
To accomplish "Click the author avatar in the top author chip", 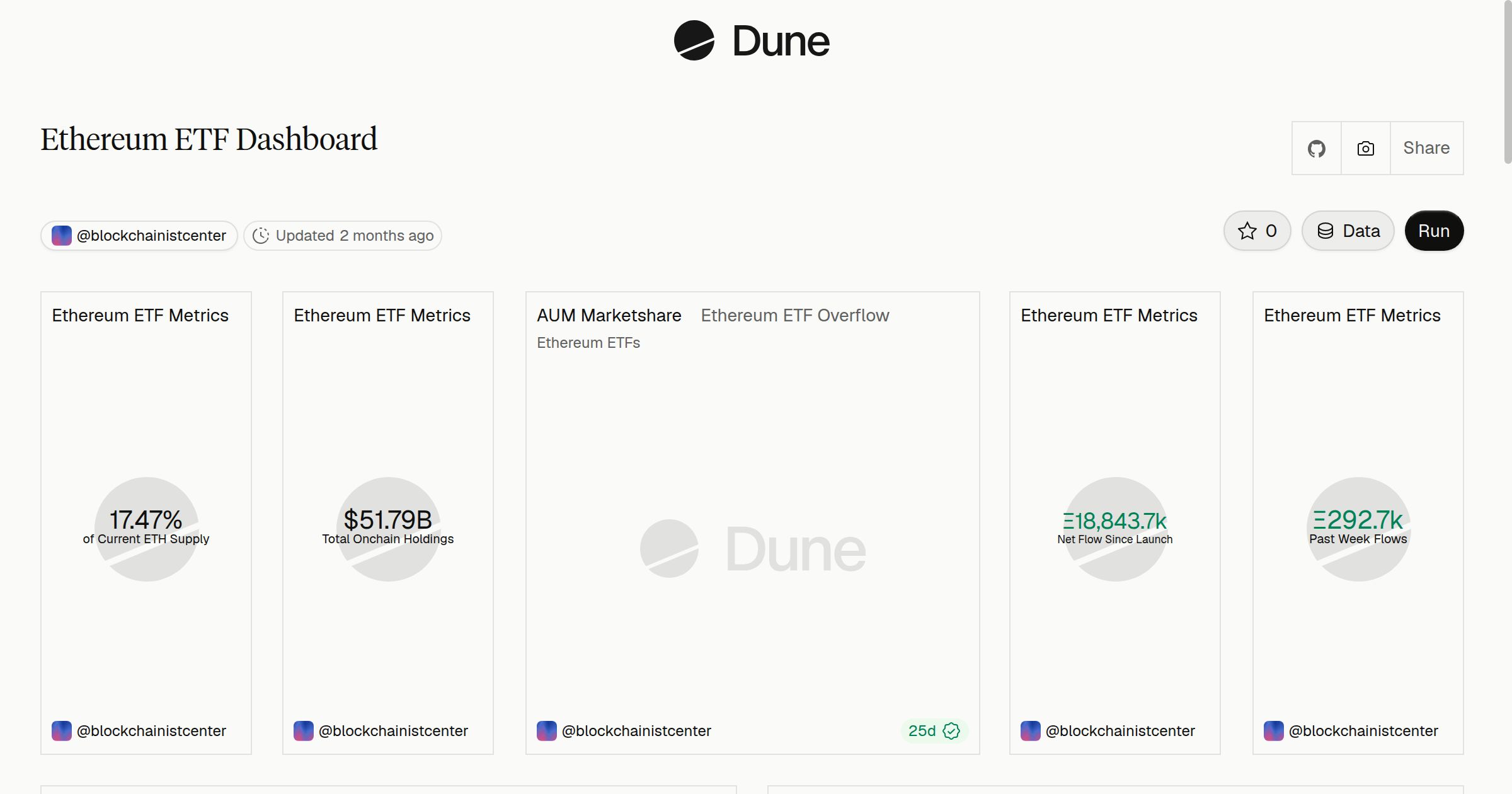I will coord(62,236).
